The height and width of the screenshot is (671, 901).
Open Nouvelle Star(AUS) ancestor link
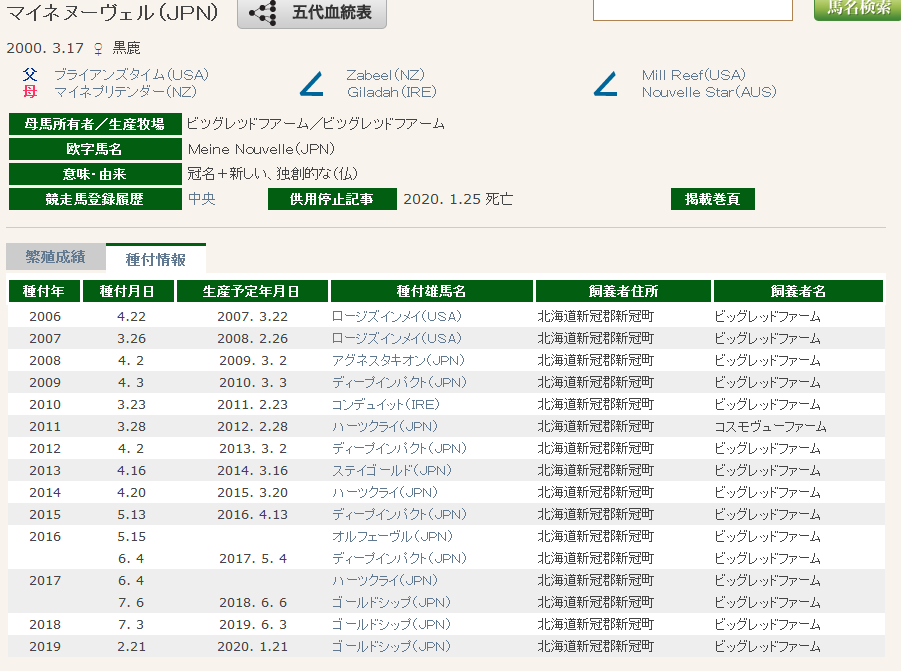coord(708,92)
